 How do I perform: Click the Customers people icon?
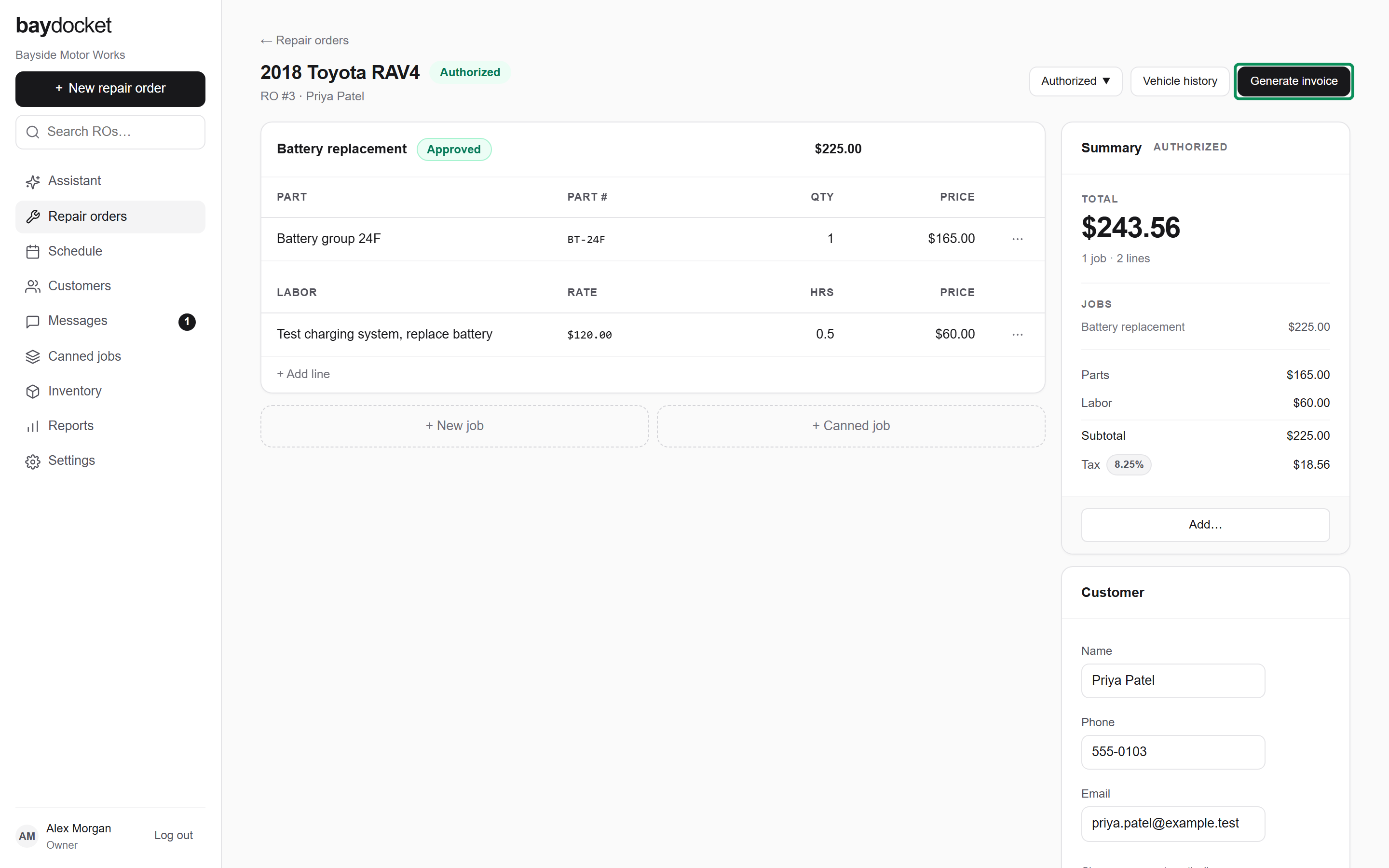(33, 286)
